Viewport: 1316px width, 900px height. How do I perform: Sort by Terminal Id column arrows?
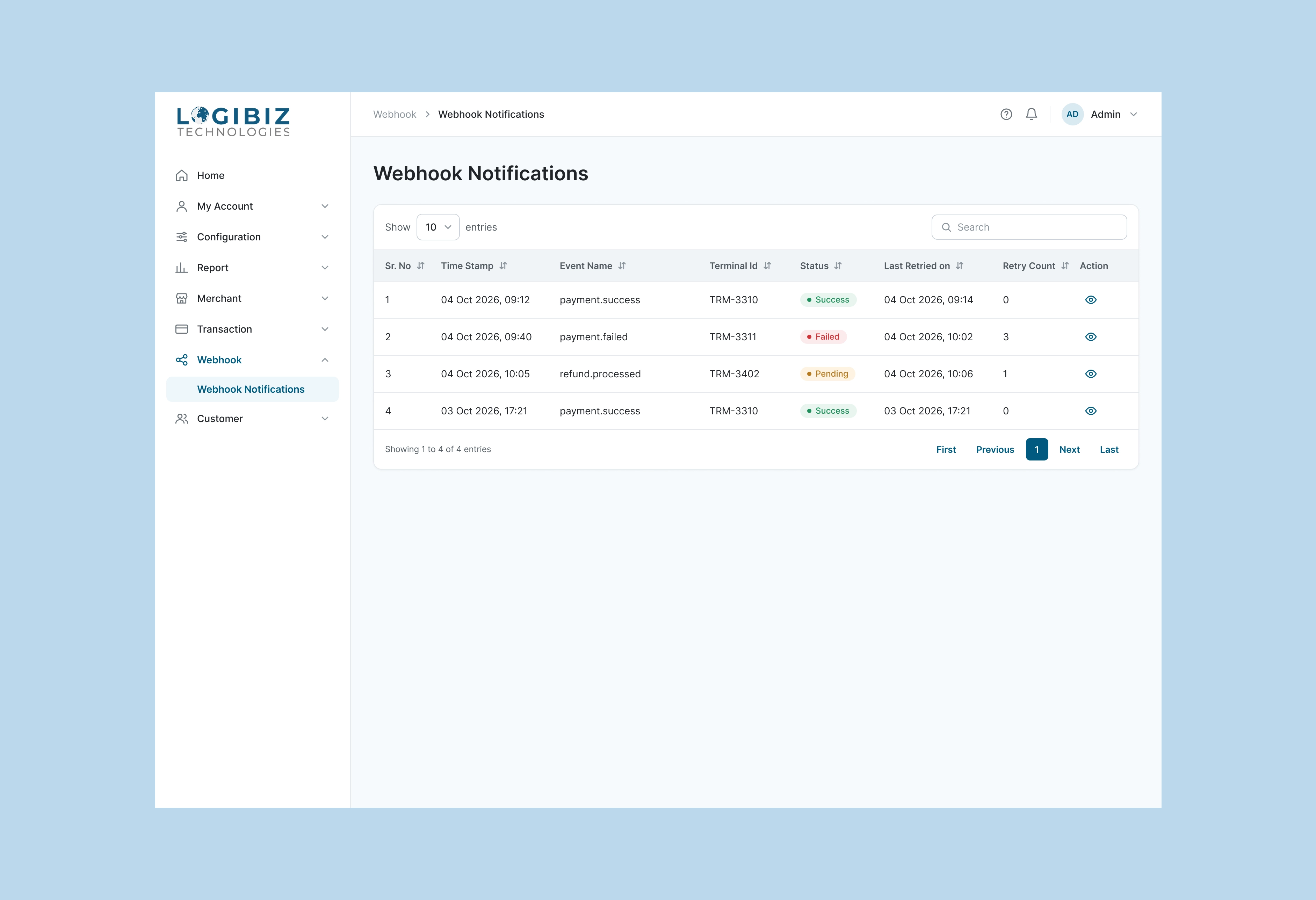pyautogui.click(x=767, y=266)
